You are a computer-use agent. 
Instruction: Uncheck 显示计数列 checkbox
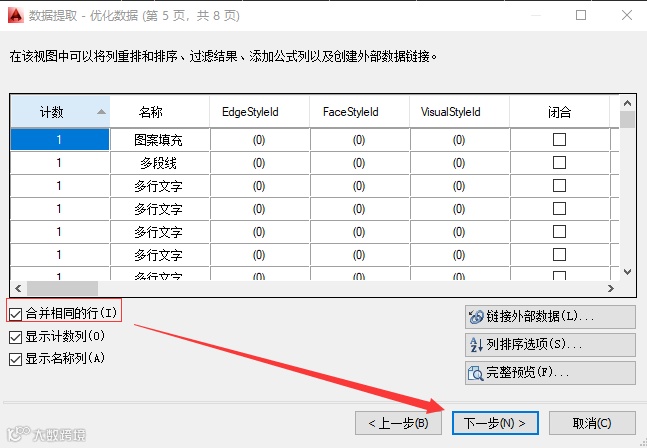click(15, 337)
